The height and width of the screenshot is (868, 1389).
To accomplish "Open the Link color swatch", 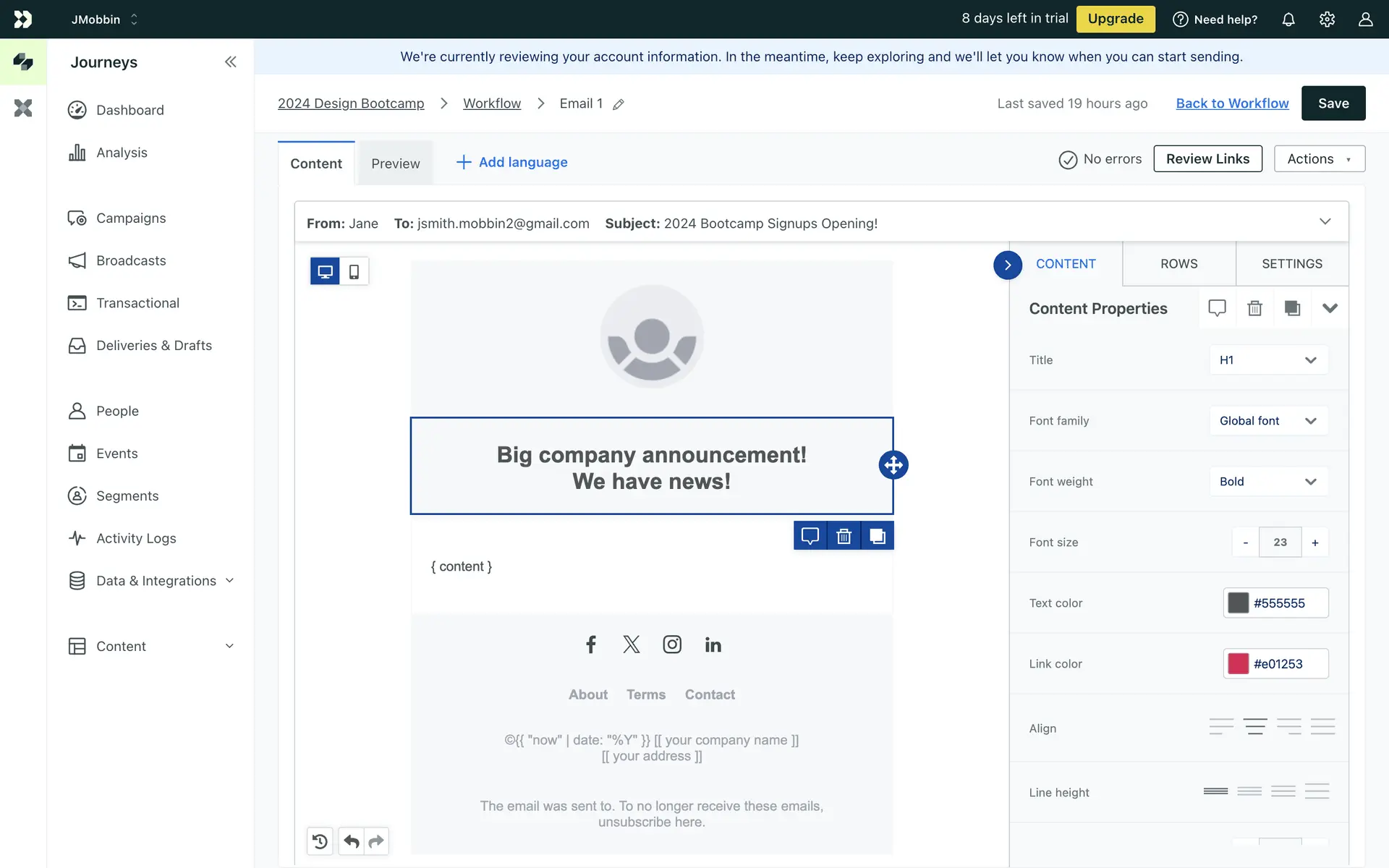I will pos(1238,664).
